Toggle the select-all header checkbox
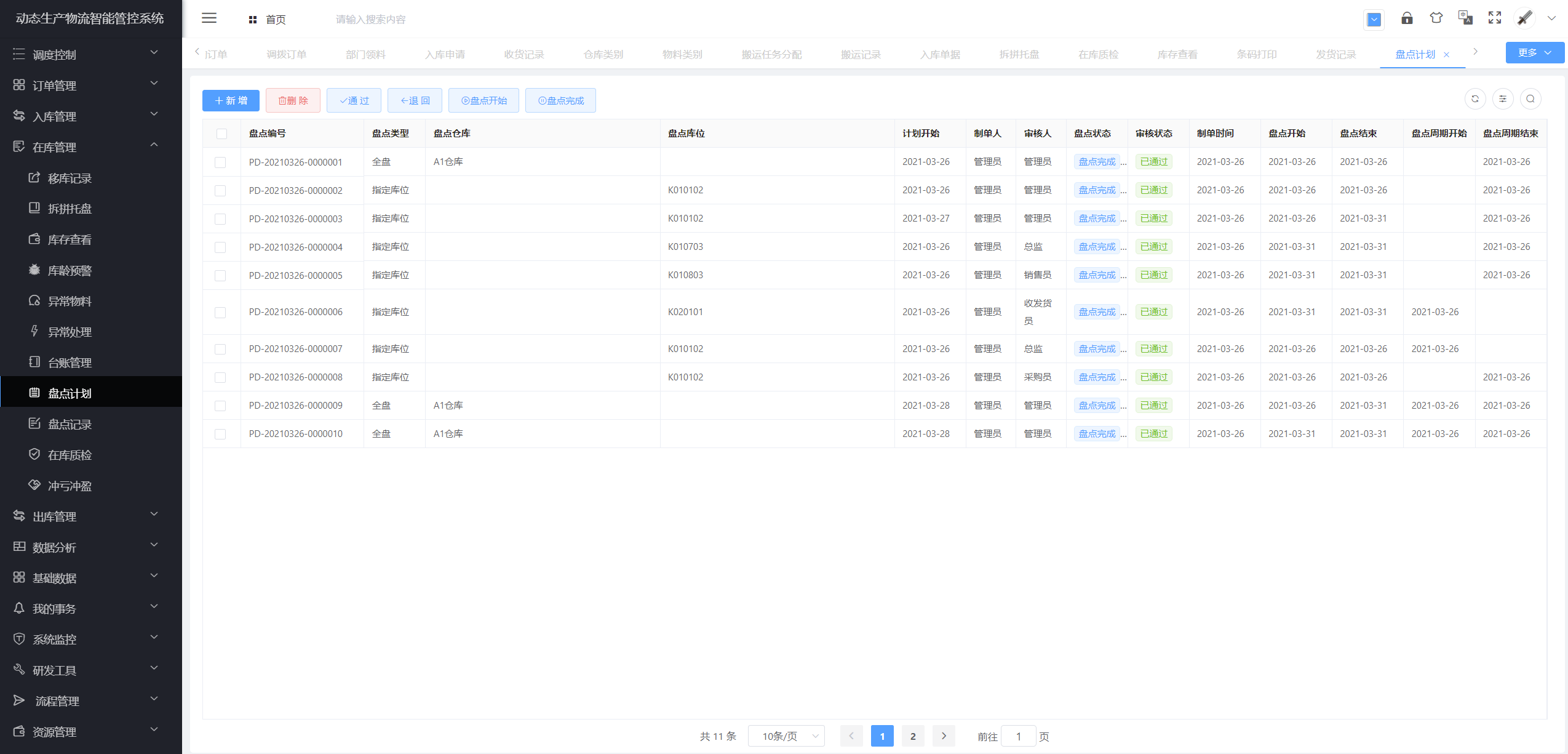The image size is (1568, 754). tap(221, 134)
